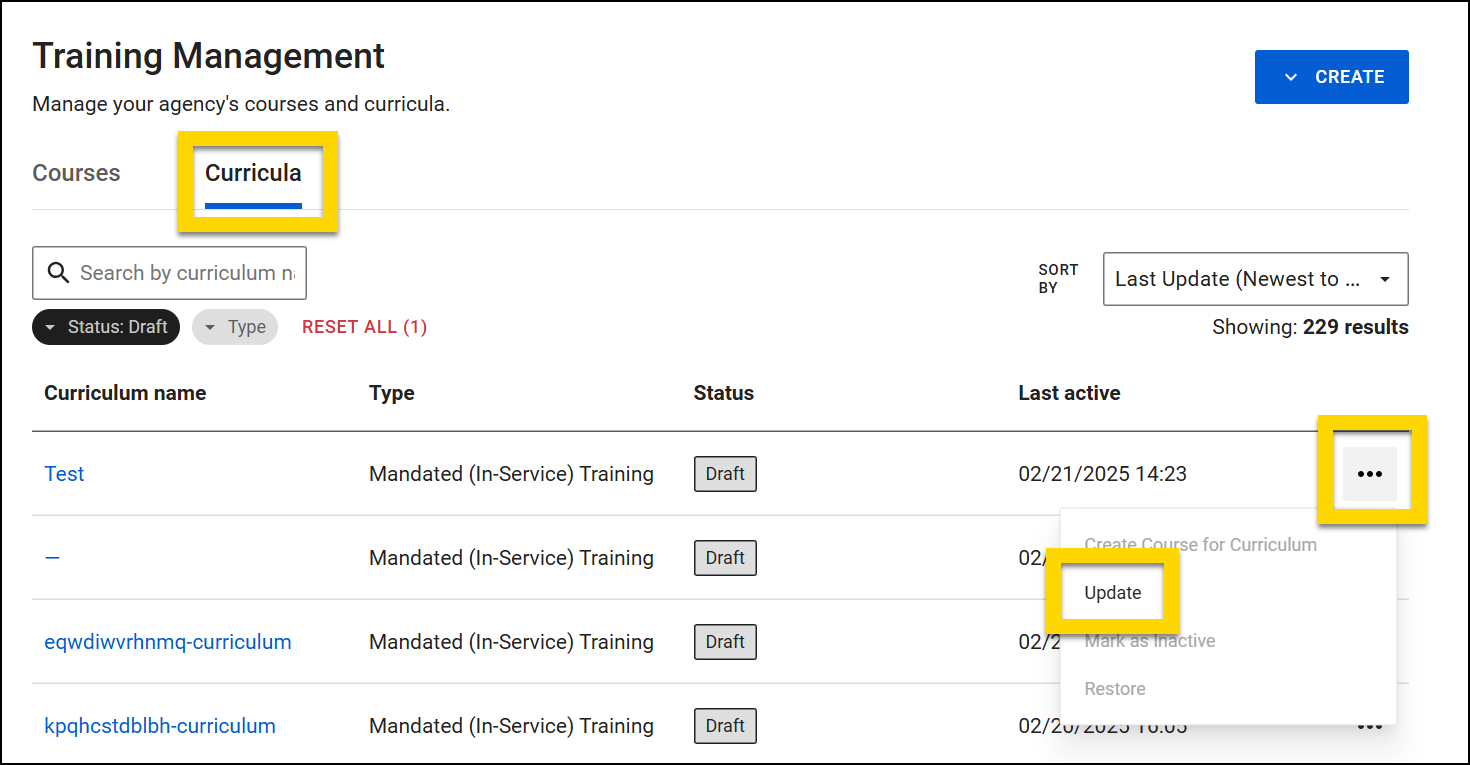Screen dimensions: 1470x765
Task: Open the actions menu for the Test curriculum
Action: 1371,473
